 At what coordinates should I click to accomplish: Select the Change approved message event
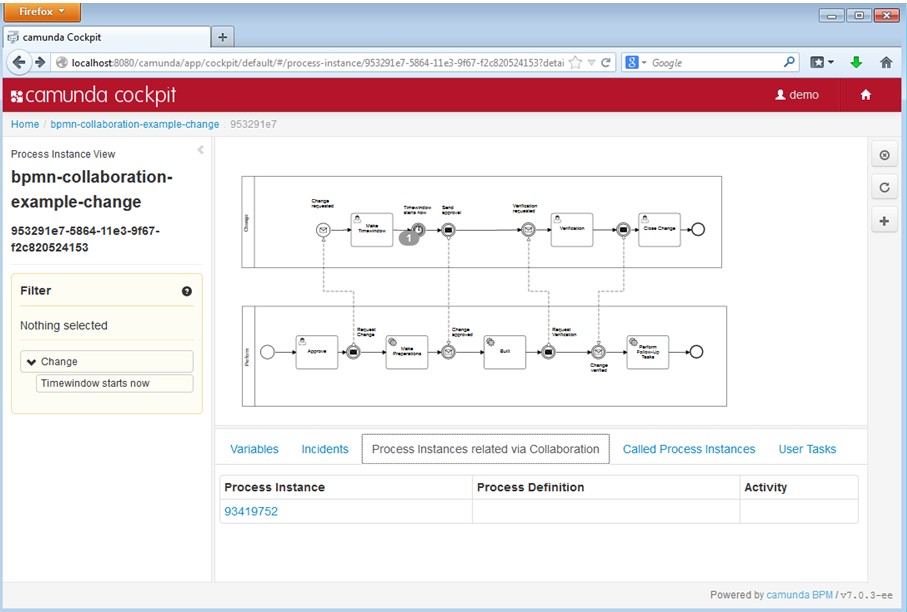click(448, 352)
